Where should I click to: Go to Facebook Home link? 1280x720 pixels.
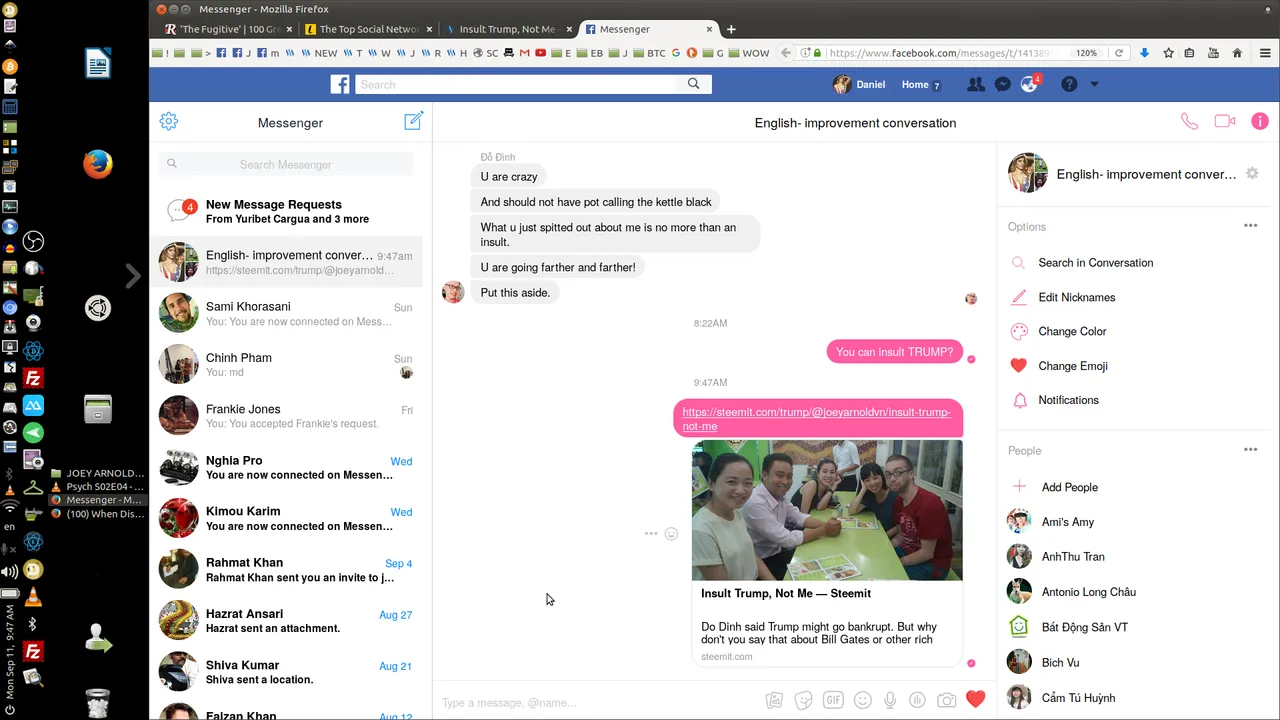(915, 85)
